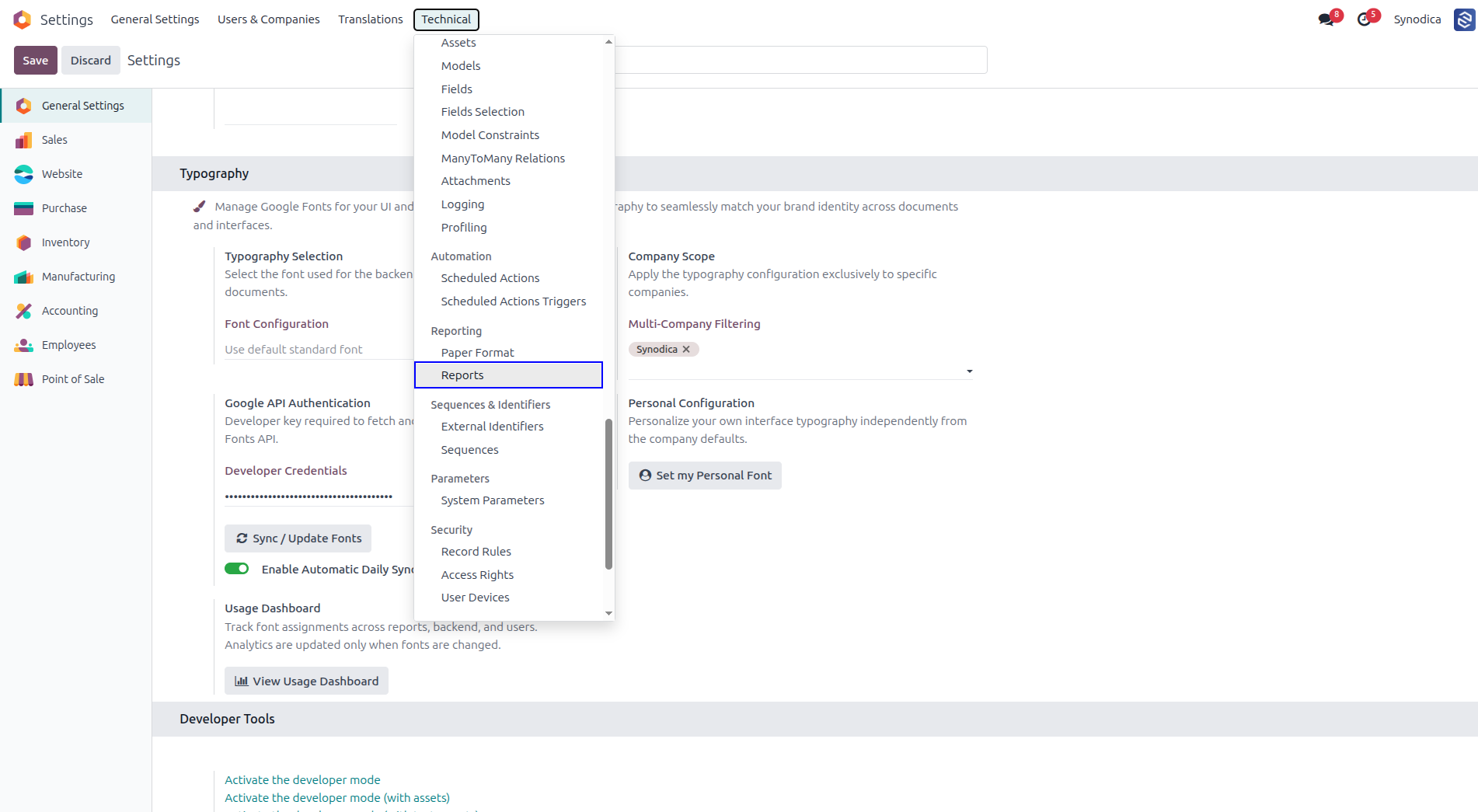Image resolution: width=1478 pixels, height=812 pixels.
Task: Click Sync / Update Fonts button
Action: point(298,538)
